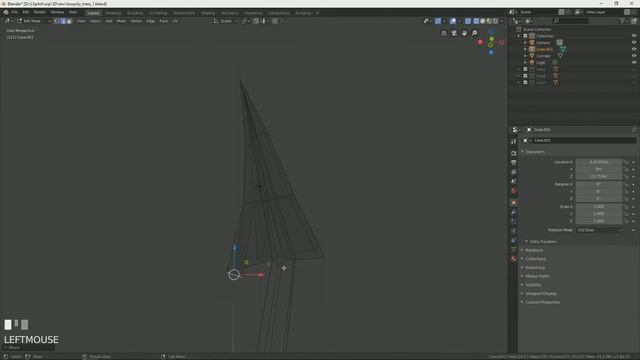This screenshot has width=640, height=360.
Task: Click Scale Z value field
Action: [x=599, y=221]
